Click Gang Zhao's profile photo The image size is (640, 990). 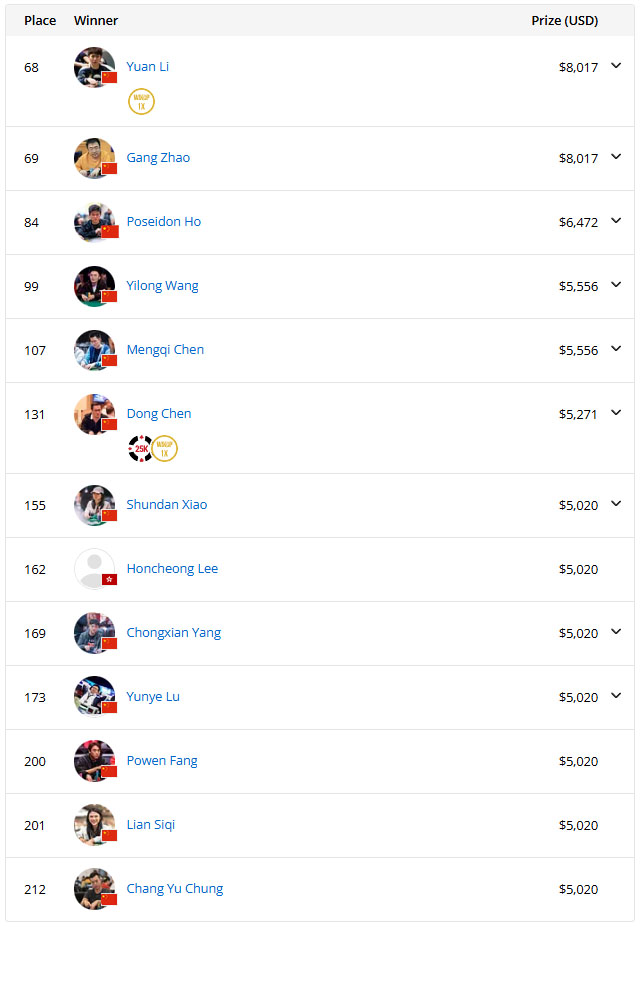pyautogui.click(x=95, y=158)
